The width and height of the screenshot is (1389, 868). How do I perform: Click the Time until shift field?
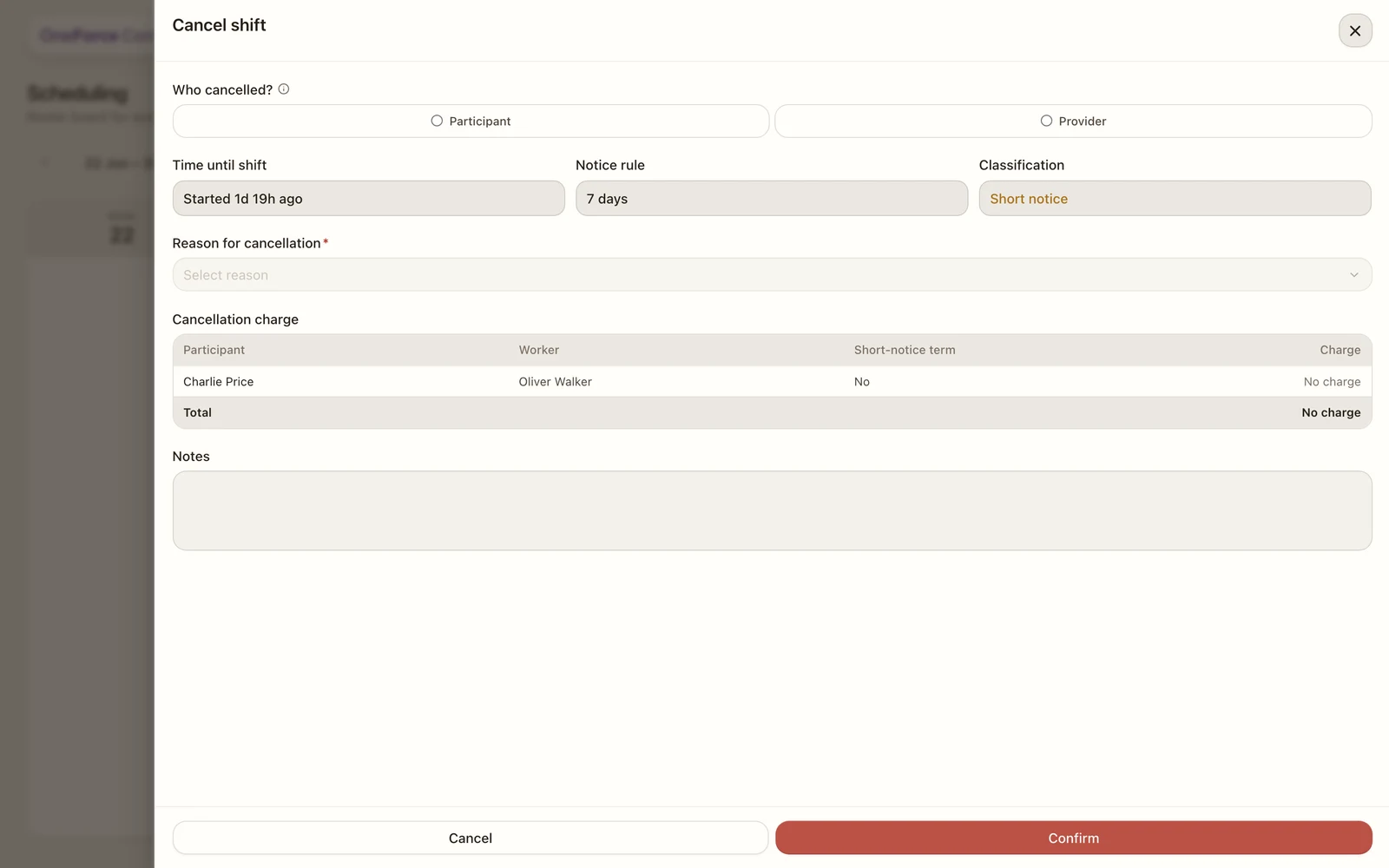[368, 199]
